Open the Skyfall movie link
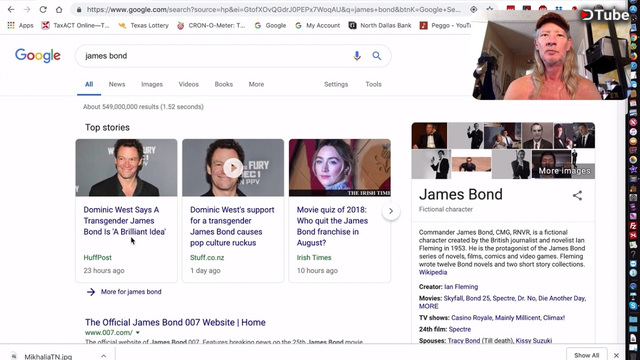The height and width of the screenshot is (360, 640). tap(453, 298)
